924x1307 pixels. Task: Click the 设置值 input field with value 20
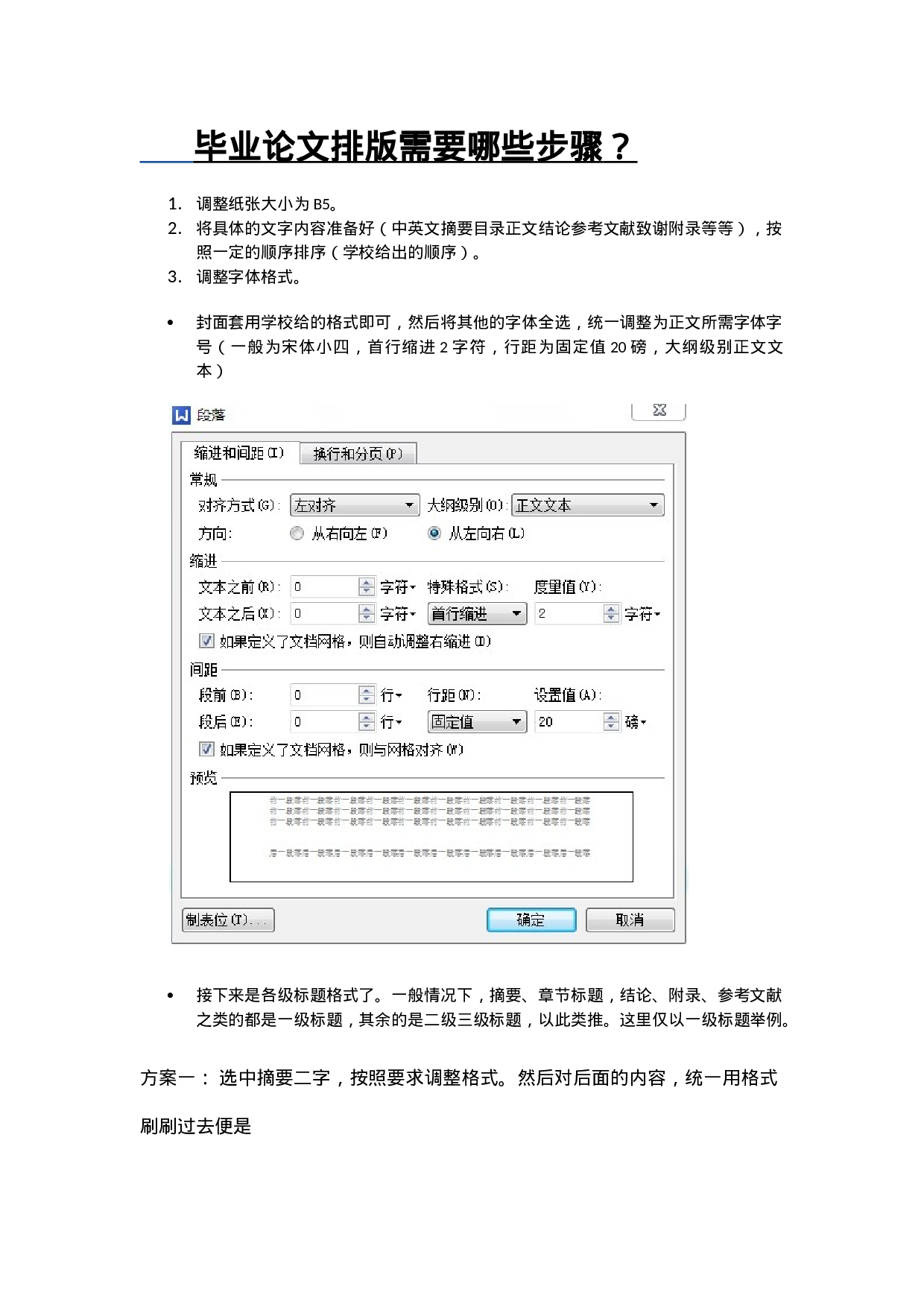[x=569, y=722]
